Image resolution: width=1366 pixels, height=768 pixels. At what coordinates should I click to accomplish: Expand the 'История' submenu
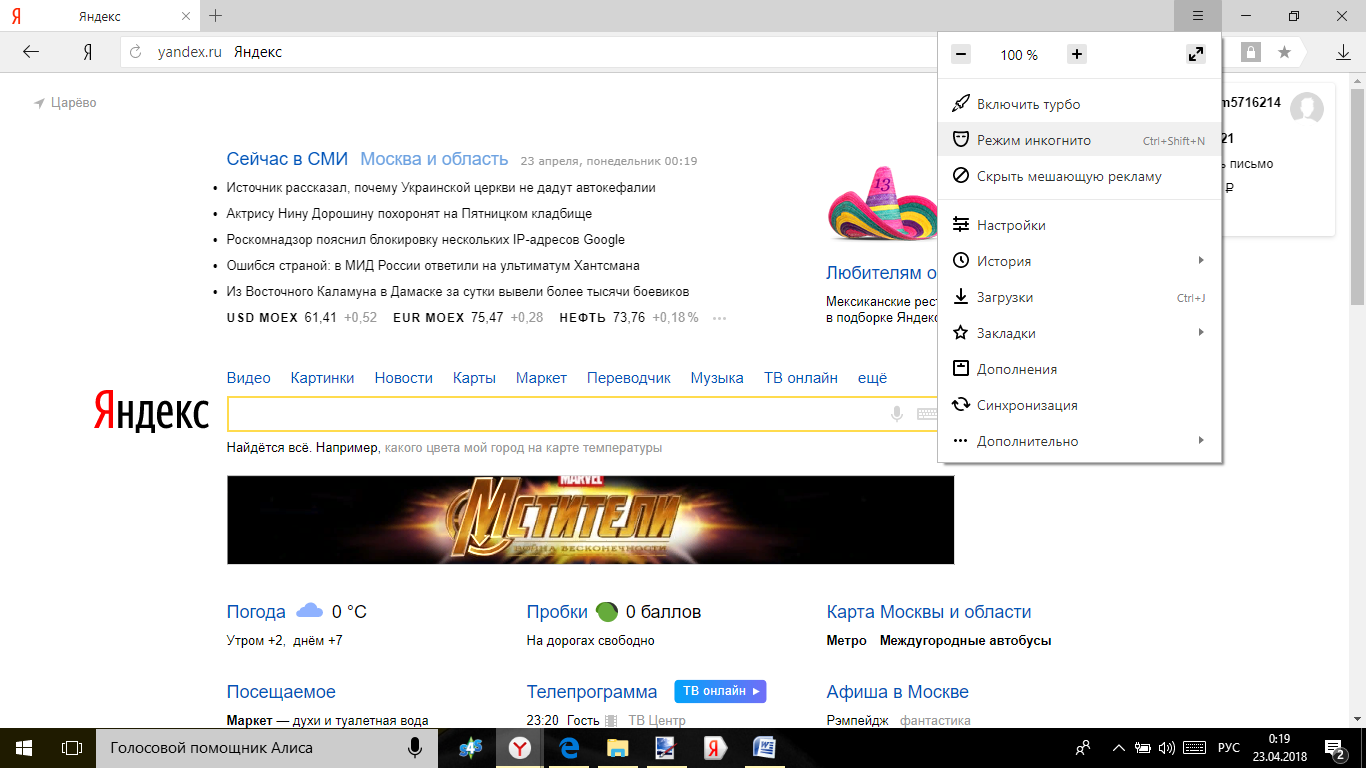click(x=1080, y=261)
